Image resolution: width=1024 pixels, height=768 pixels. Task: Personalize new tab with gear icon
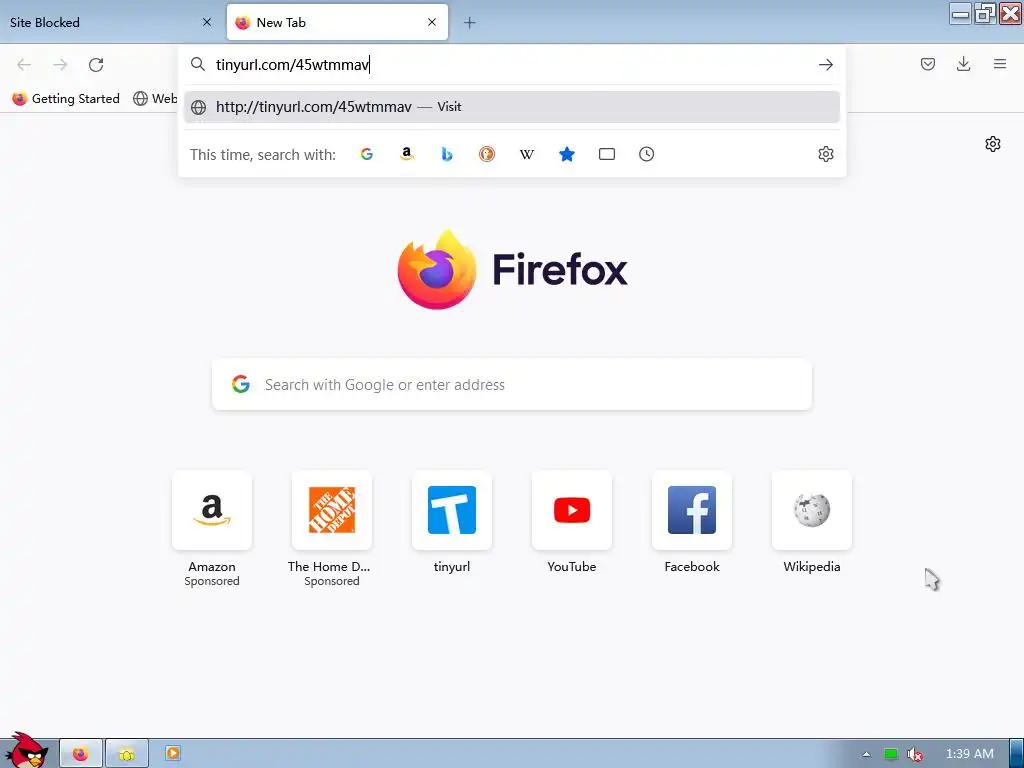993,144
